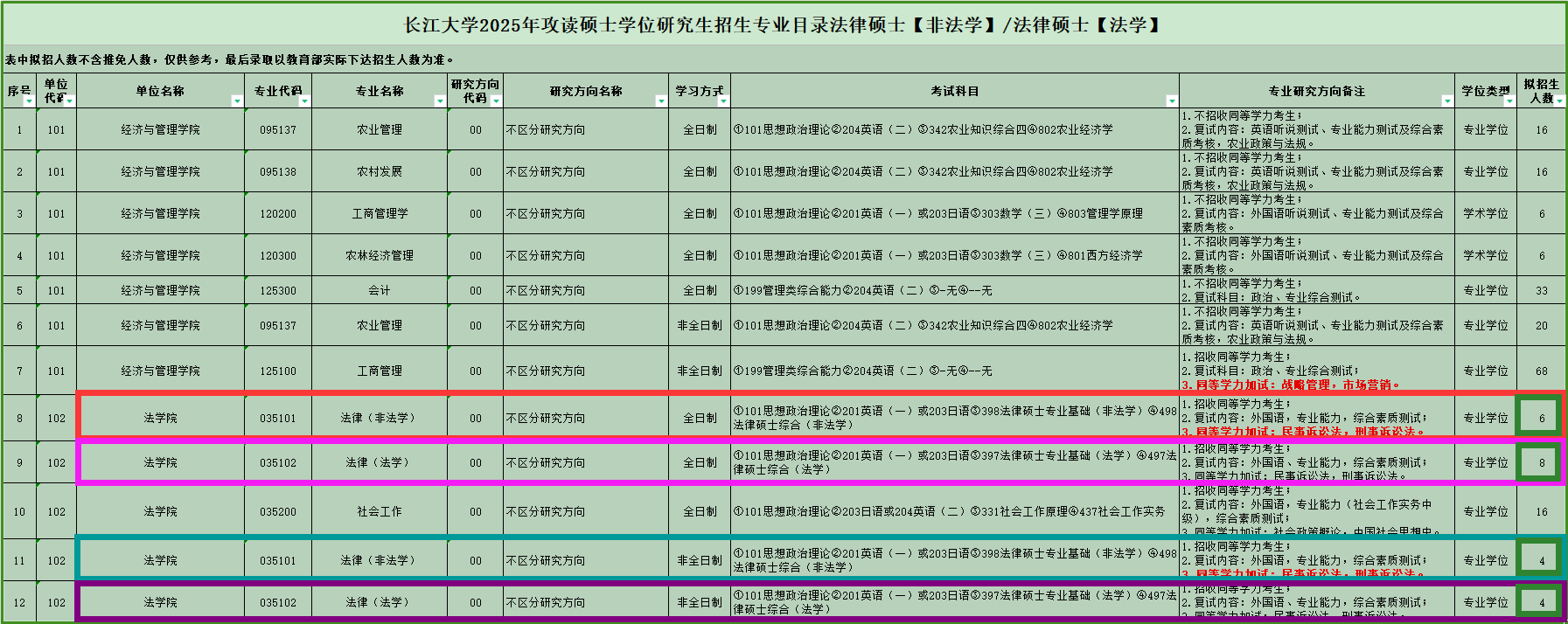1568x624 pixels.
Task: Open the 研究方向名称 column filter dropdown
Action: (x=661, y=101)
